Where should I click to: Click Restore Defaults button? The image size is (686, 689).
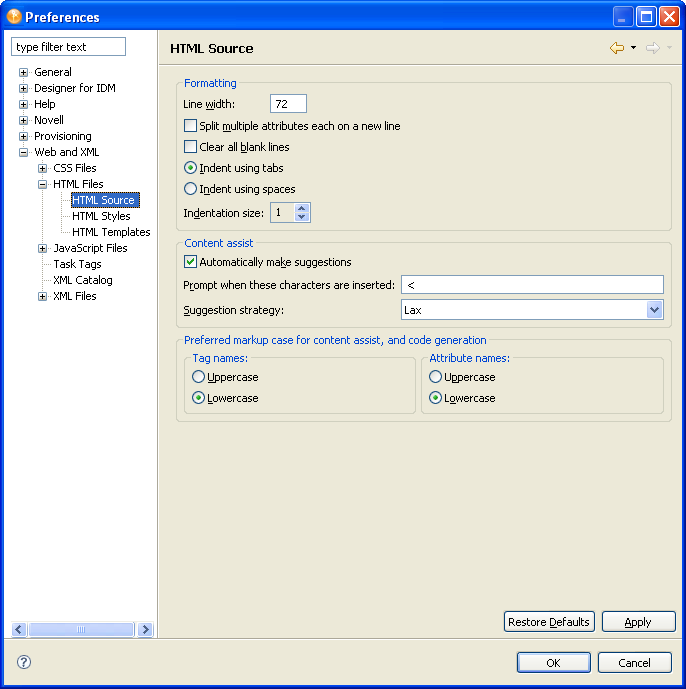click(x=549, y=622)
